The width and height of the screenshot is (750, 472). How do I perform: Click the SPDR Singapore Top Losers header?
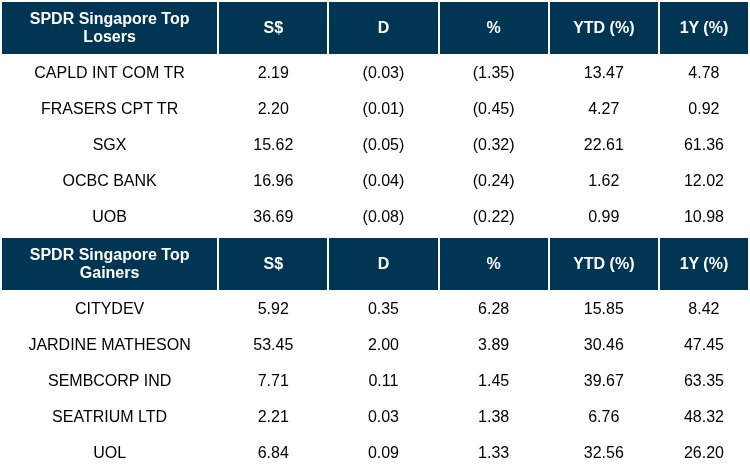pyautogui.click(x=109, y=28)
